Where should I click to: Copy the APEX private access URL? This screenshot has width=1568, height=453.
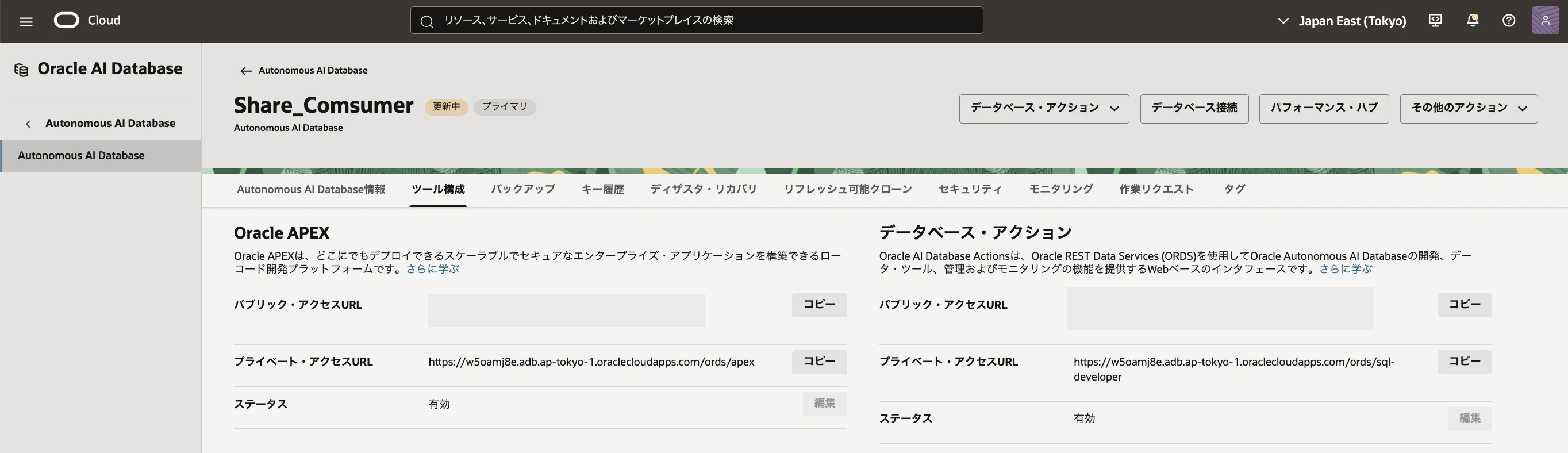[x=818, y=362]
